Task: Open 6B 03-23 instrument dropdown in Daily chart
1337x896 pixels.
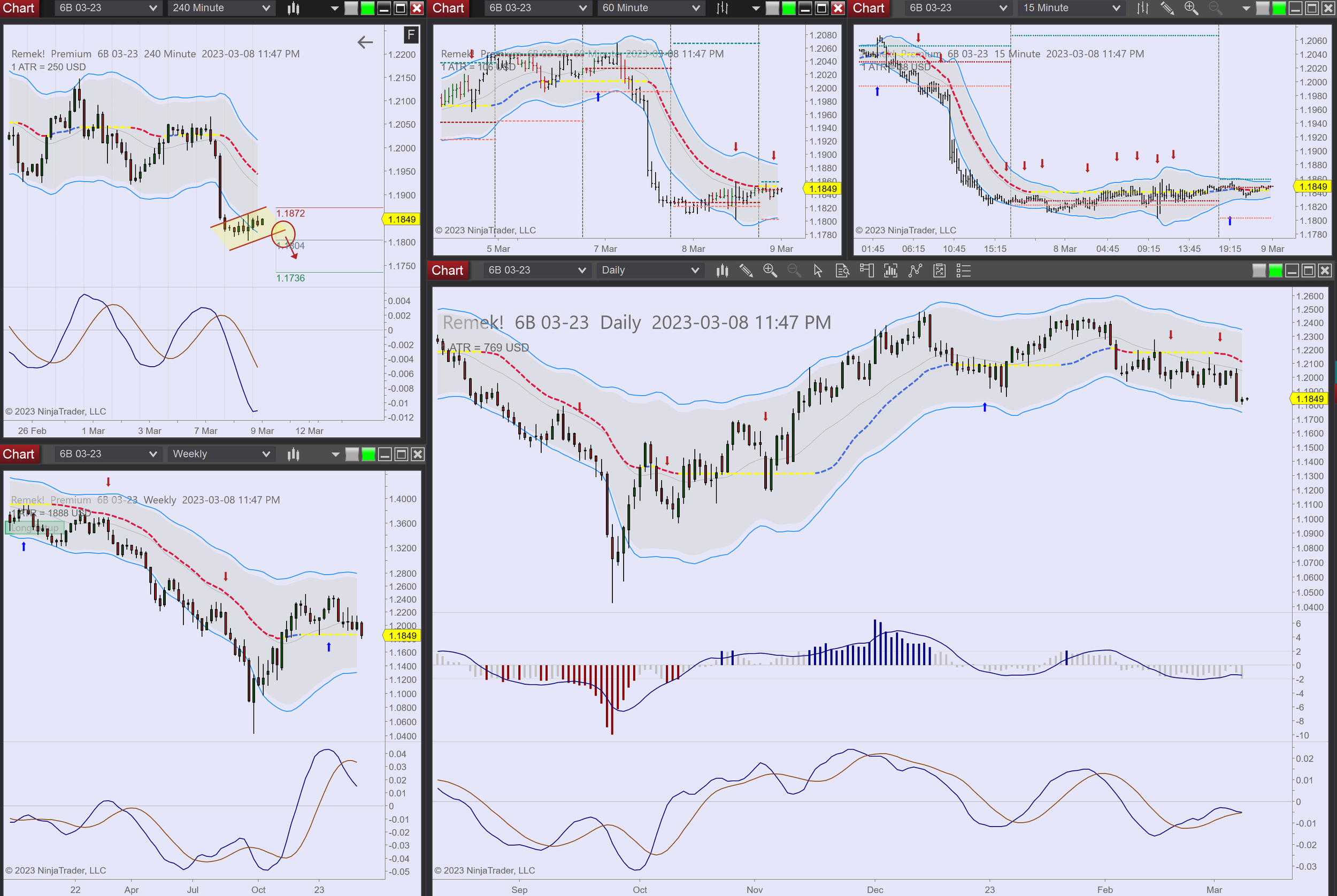Action: (536, 271)
